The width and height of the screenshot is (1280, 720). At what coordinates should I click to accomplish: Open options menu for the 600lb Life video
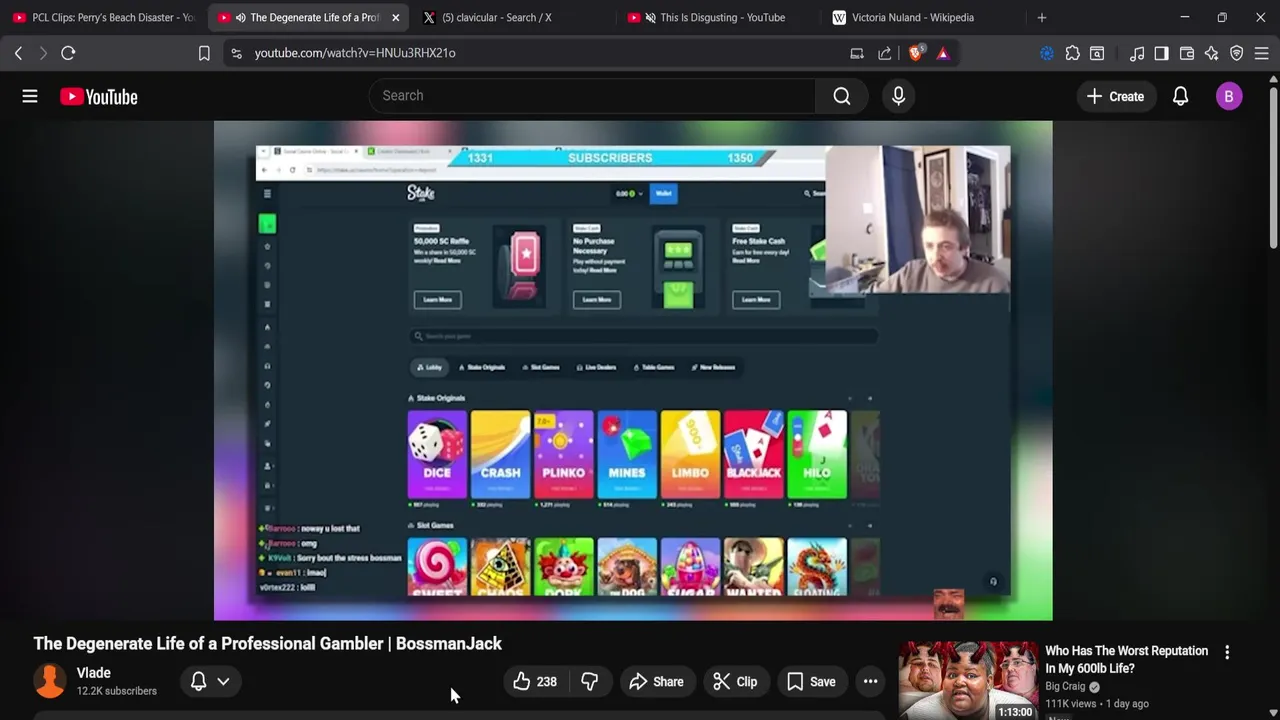coord(1227,652)
